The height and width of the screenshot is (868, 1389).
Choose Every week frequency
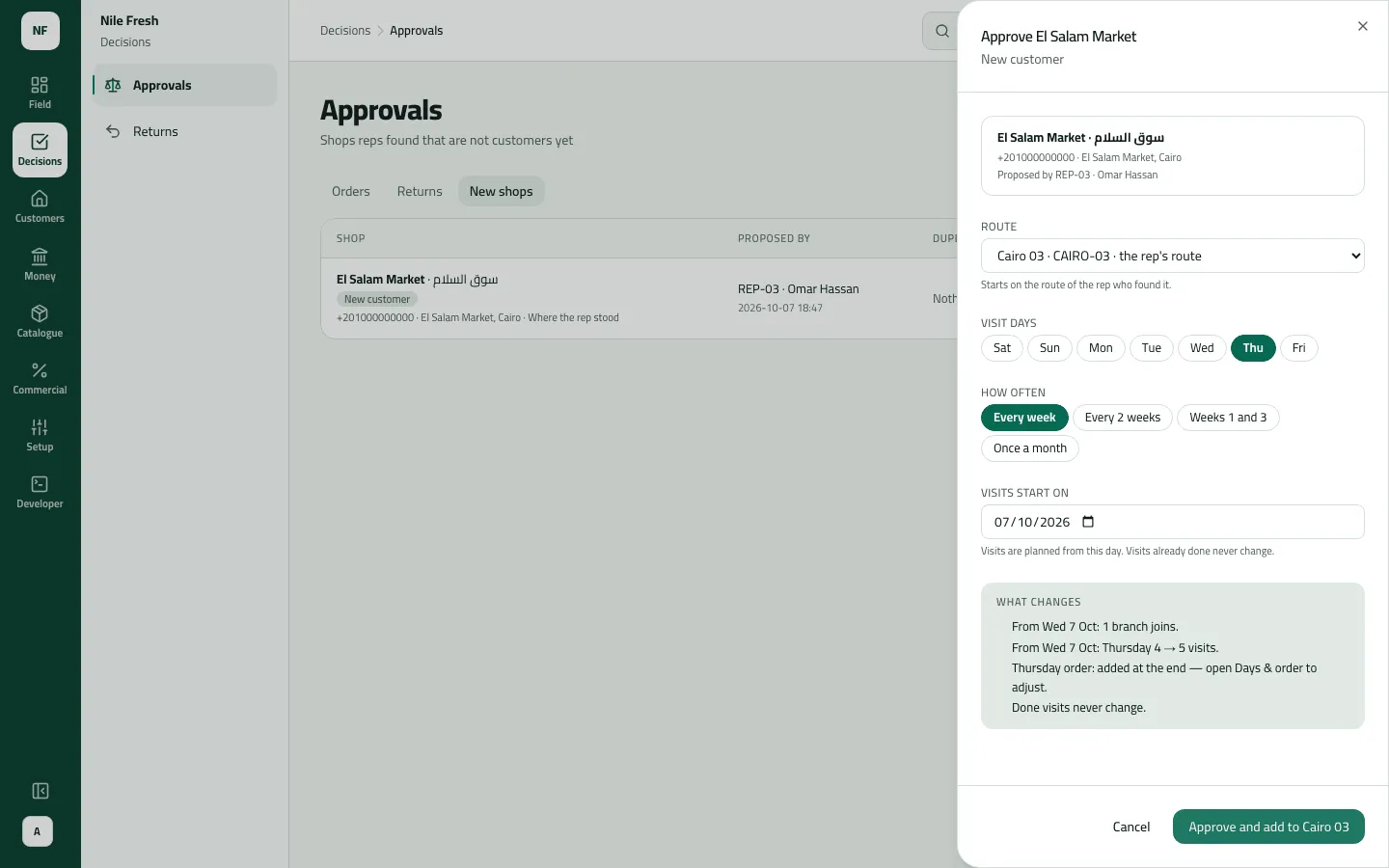coord(1024,418)
